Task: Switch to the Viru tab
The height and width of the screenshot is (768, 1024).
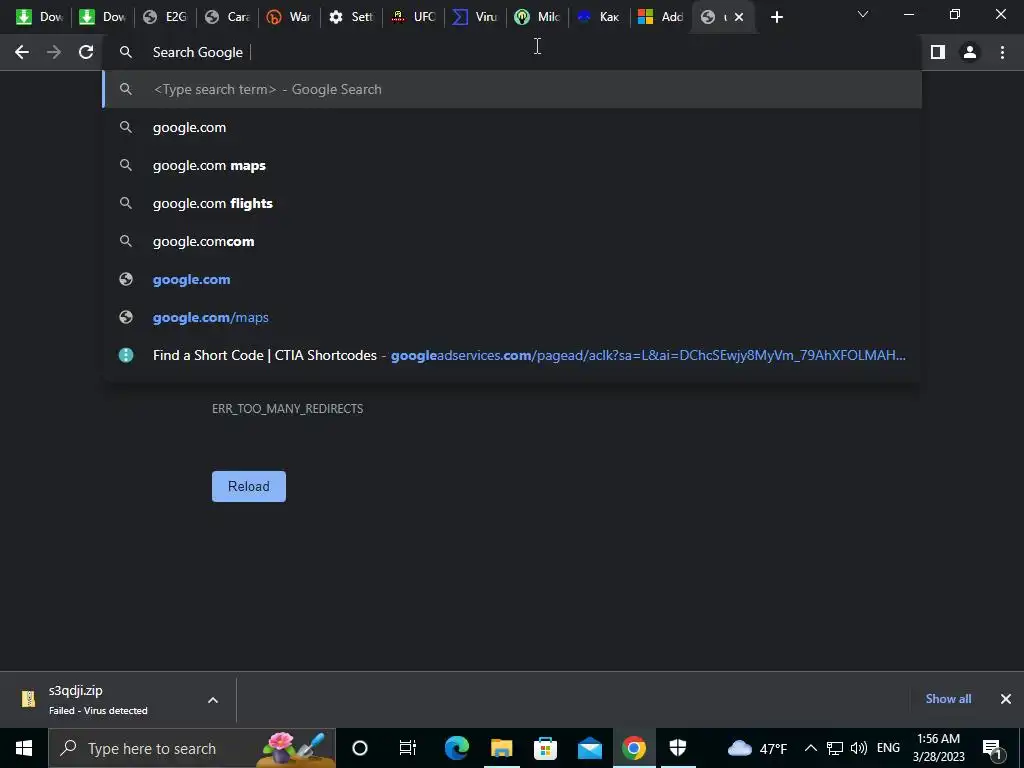Action: (475, 17)
